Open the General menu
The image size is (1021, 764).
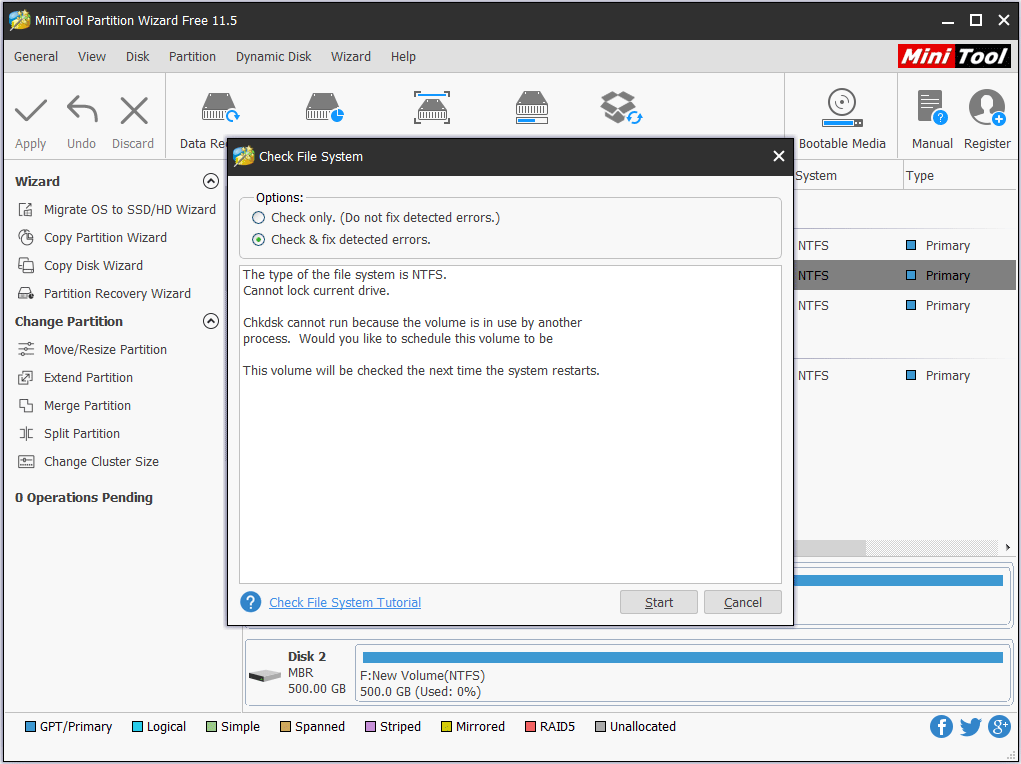tap(36, 57)
